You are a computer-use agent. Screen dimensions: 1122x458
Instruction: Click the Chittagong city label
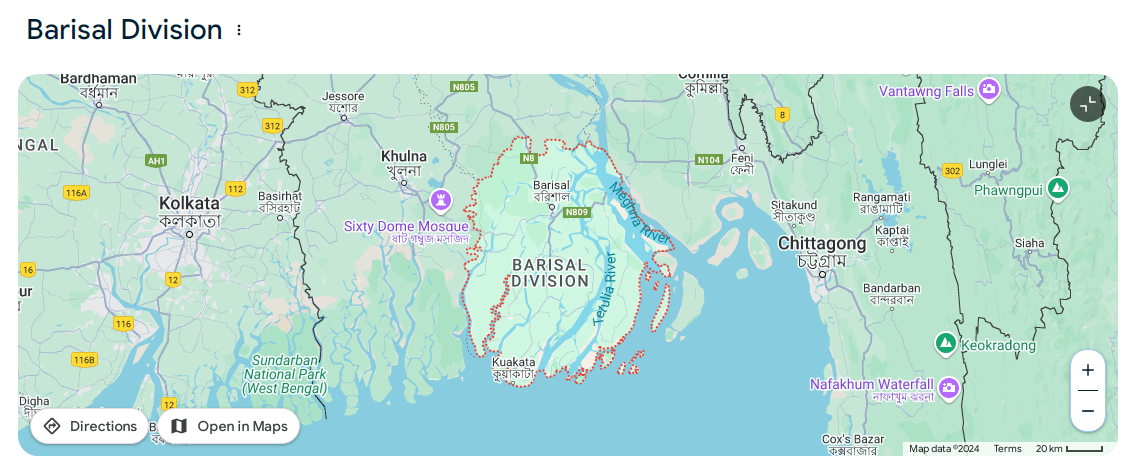[x=822, y=243]
